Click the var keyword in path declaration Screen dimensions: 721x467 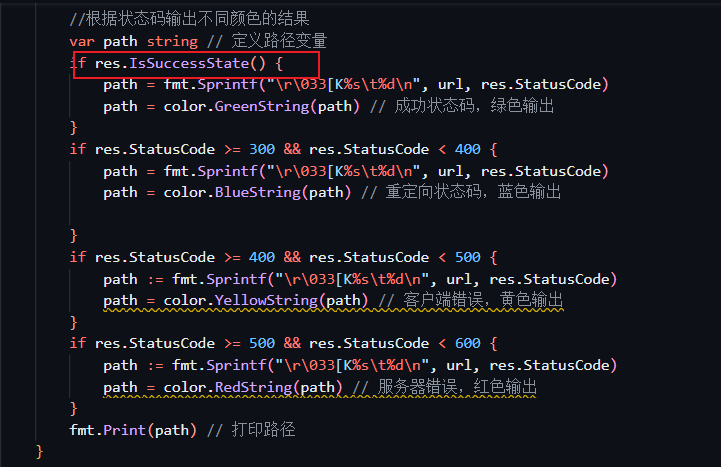82,41
